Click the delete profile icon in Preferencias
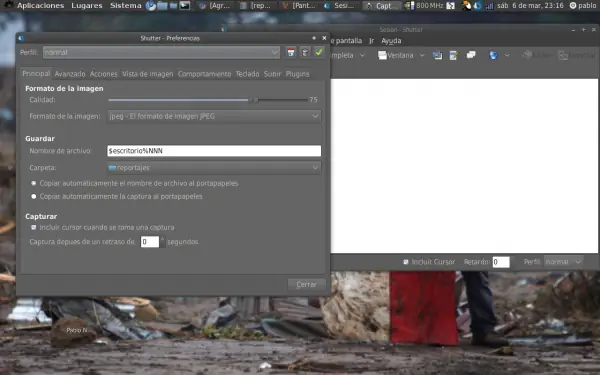 click(305, 52)
